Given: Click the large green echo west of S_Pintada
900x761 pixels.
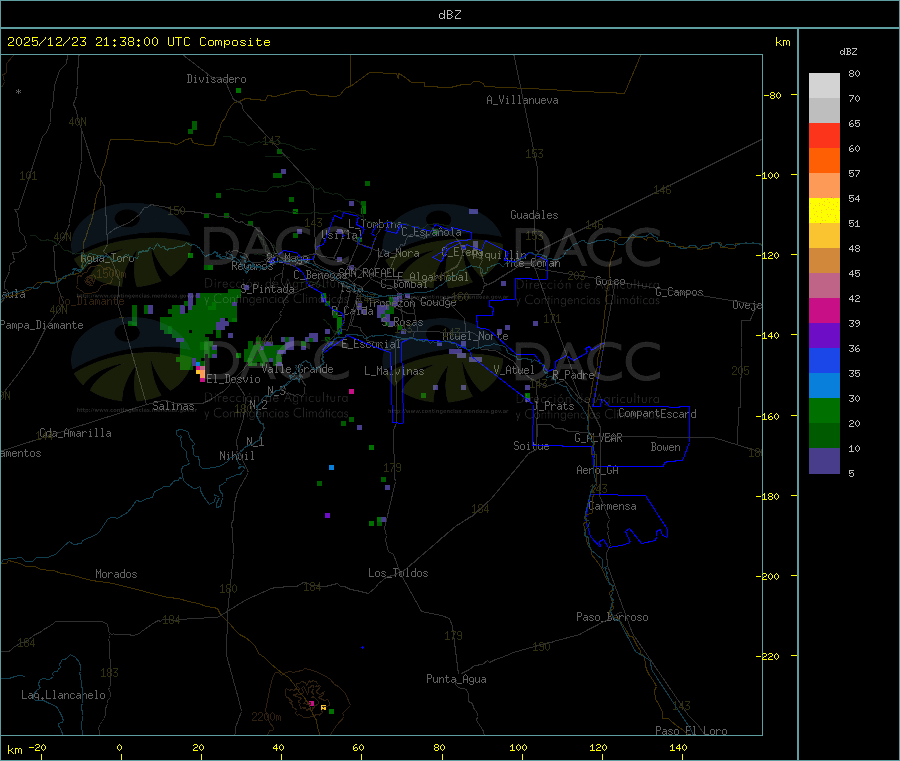Looking at the screenshot, I should (200, 329).
